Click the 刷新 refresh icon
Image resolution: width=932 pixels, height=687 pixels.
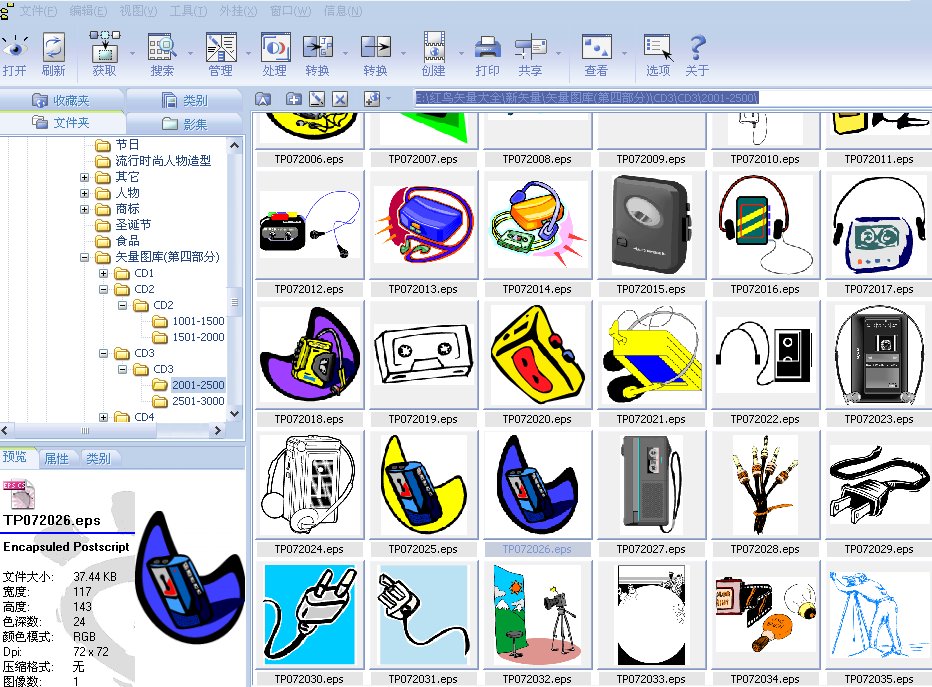(x=53, y=48)
